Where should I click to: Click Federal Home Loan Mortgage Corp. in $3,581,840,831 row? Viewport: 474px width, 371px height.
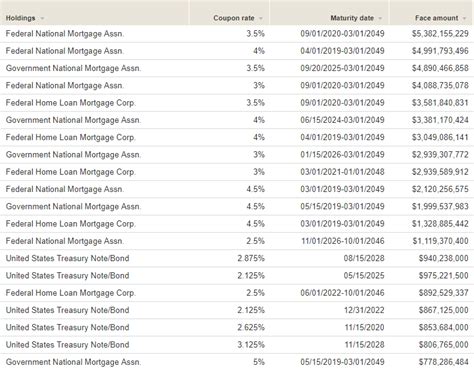71,103
